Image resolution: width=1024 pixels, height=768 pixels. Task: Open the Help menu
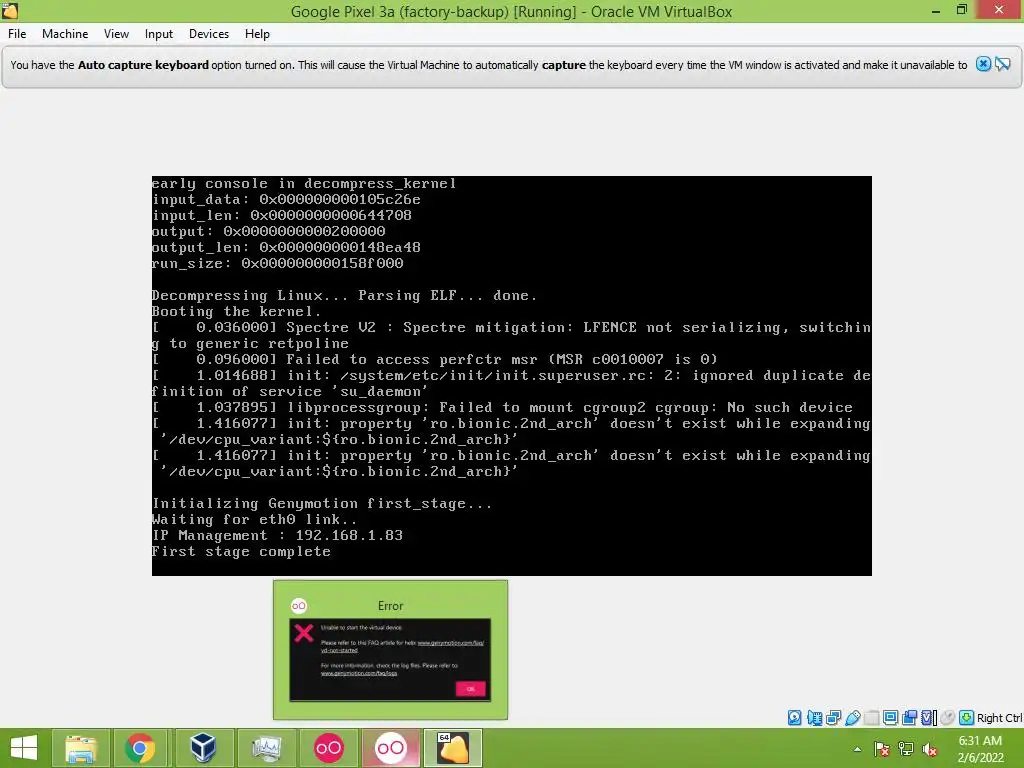point(257,34)
